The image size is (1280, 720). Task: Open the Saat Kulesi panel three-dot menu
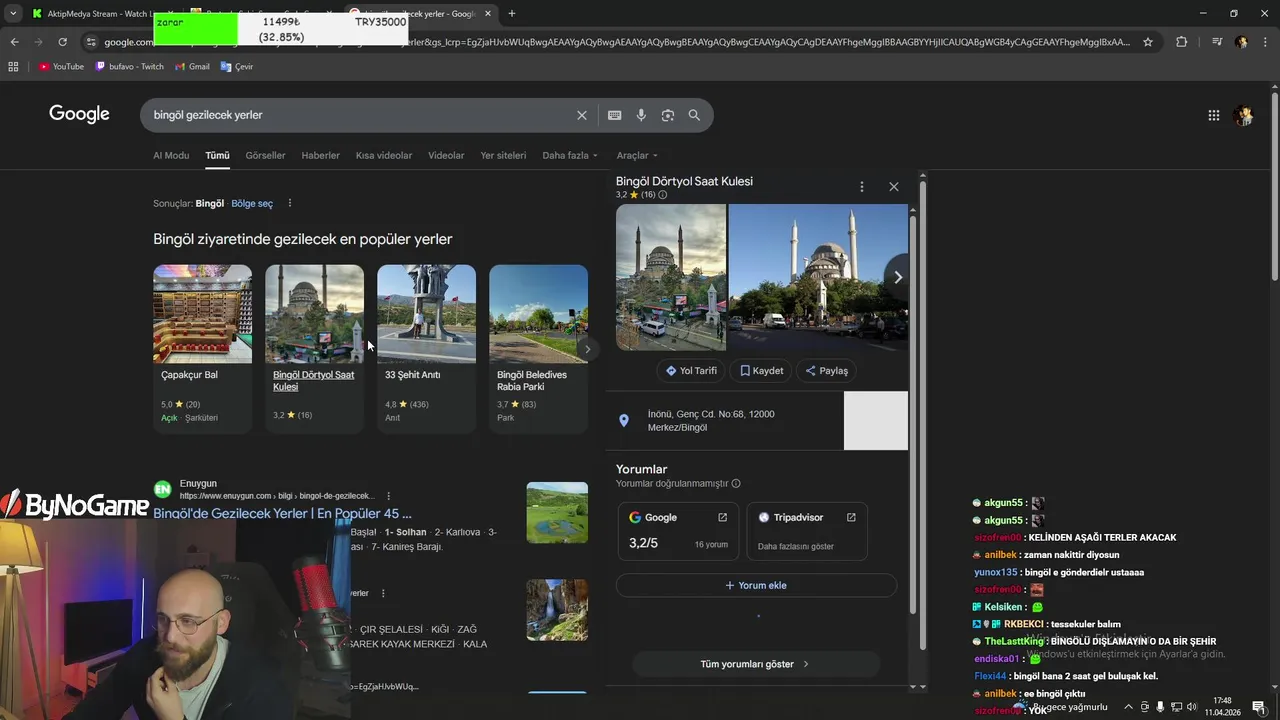pyautogui.click(x=861, y=187)
